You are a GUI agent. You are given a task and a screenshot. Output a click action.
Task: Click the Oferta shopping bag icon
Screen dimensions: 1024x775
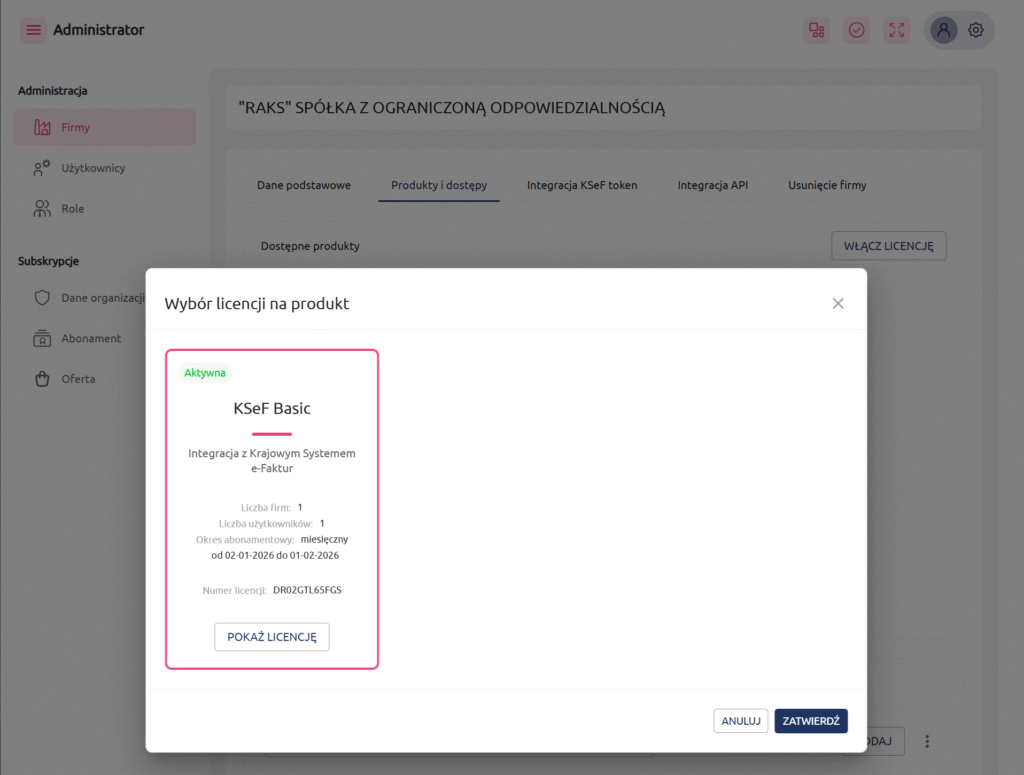[42, 379]
